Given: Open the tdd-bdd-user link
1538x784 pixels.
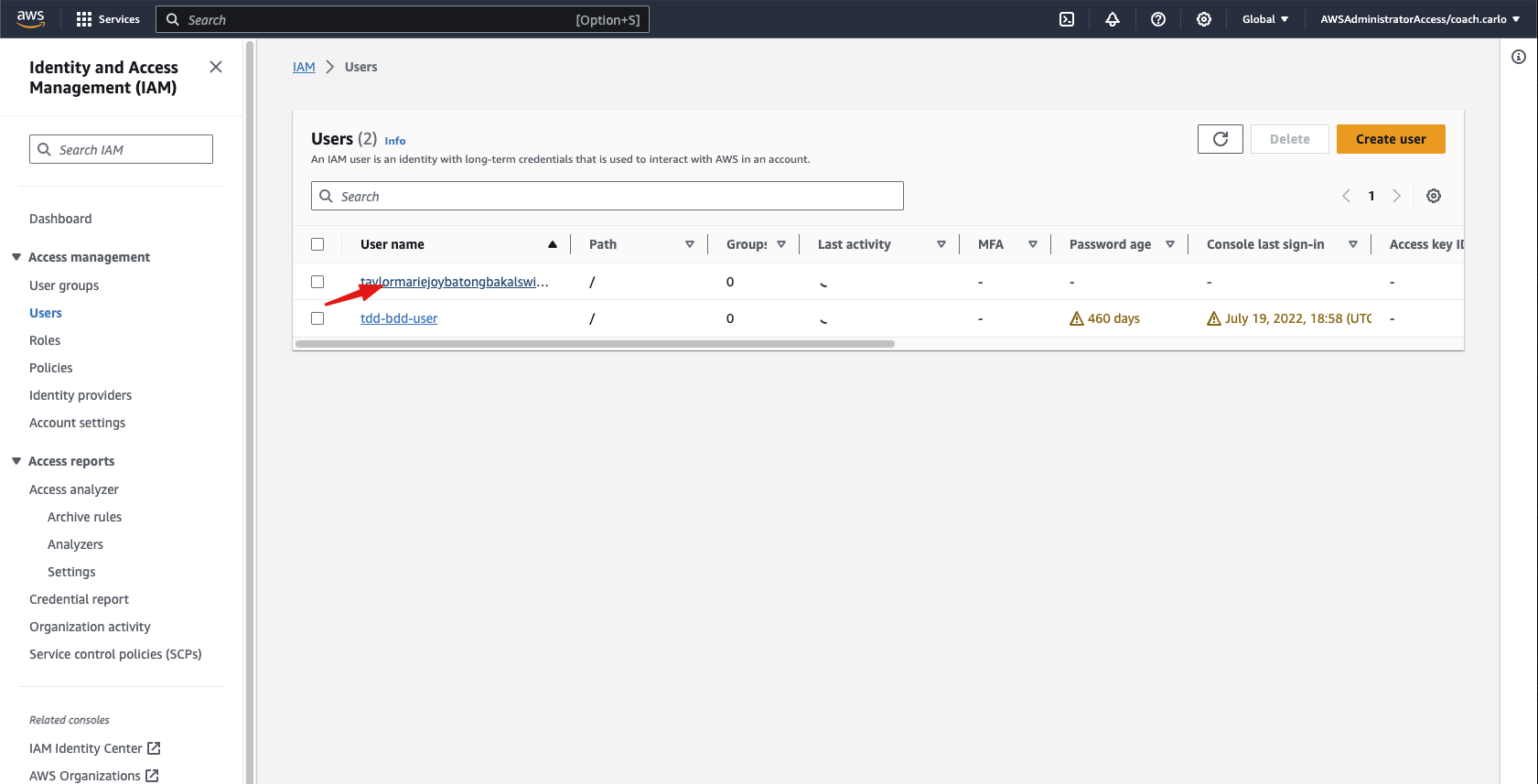Looking at the screenshot, I should tap(399, 318).
